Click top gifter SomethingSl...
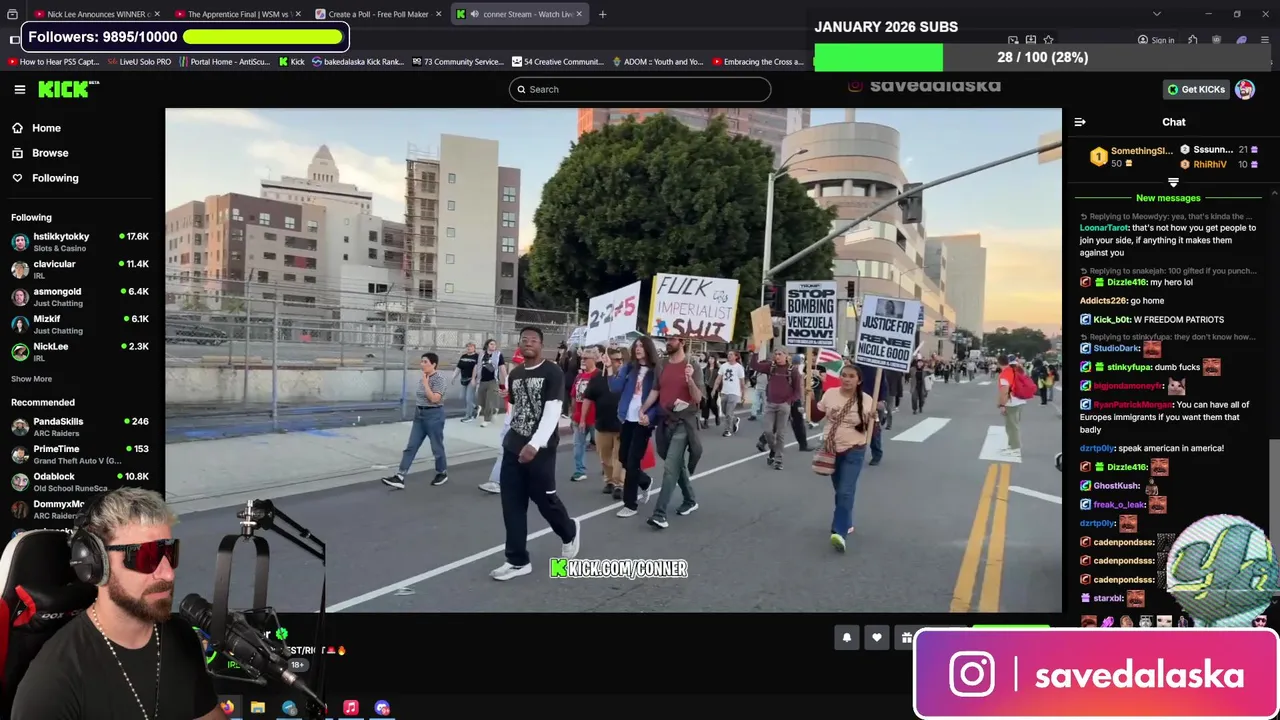Viewport: 1280px width, 720px height. pos(1141,151)
